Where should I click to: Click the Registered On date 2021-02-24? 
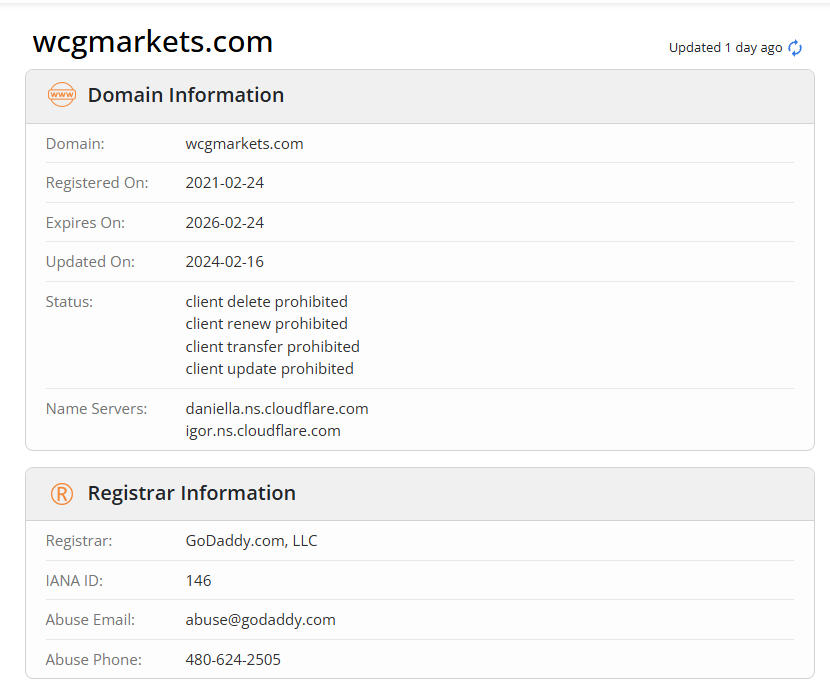point(225,183)
